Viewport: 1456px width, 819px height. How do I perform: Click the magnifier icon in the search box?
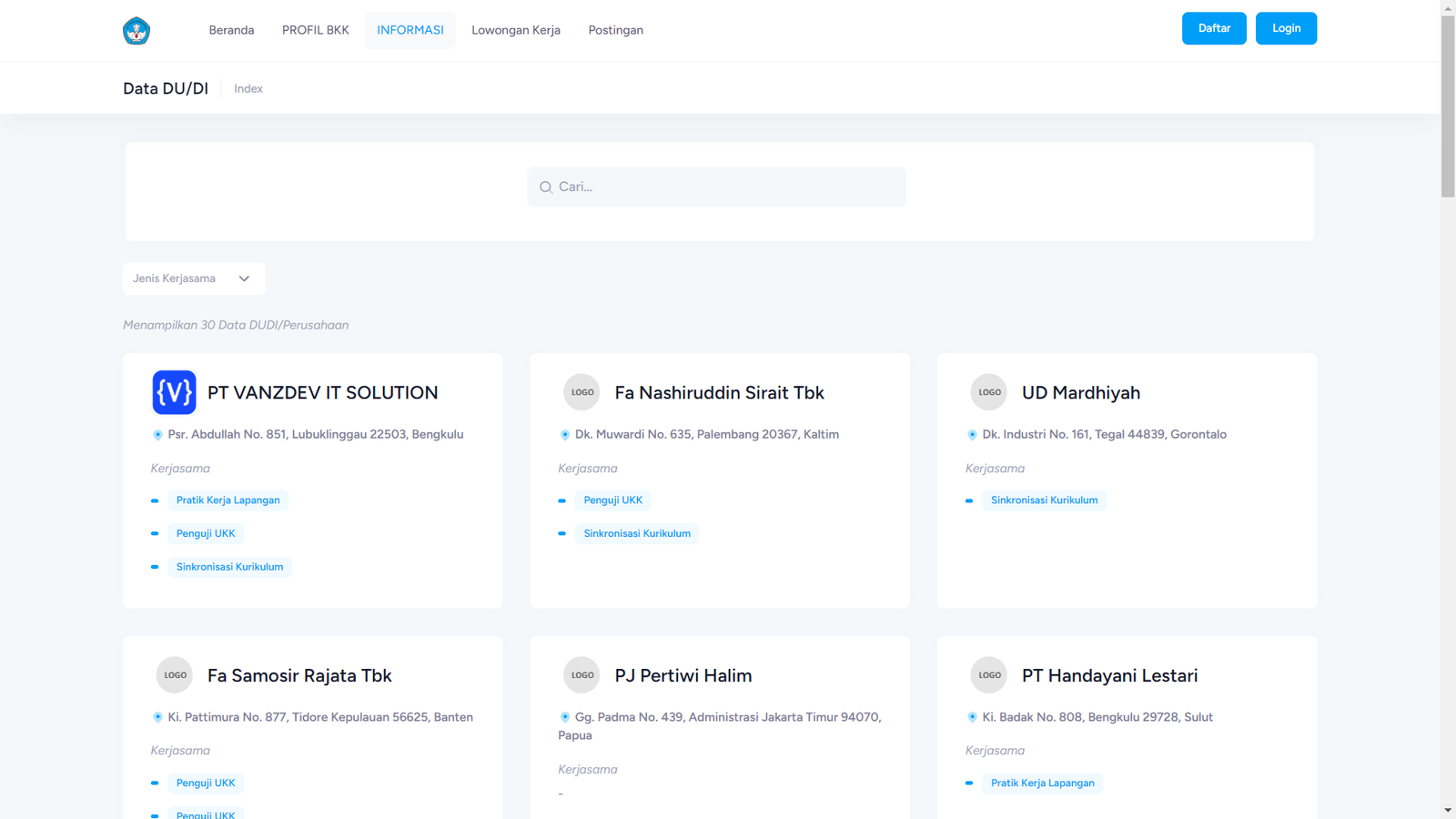coord(546,187)
